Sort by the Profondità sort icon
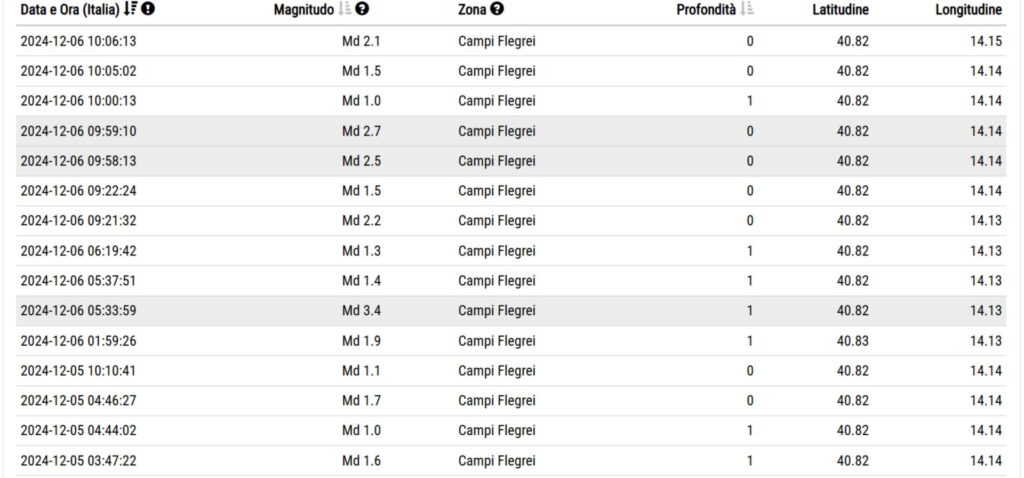This screenshot has width=1024, height=478. tap(748, 9)
